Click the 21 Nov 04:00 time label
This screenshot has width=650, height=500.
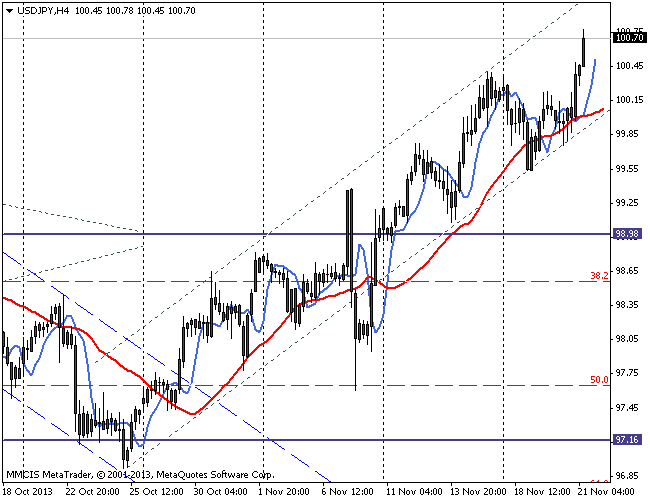coord(606,492)
